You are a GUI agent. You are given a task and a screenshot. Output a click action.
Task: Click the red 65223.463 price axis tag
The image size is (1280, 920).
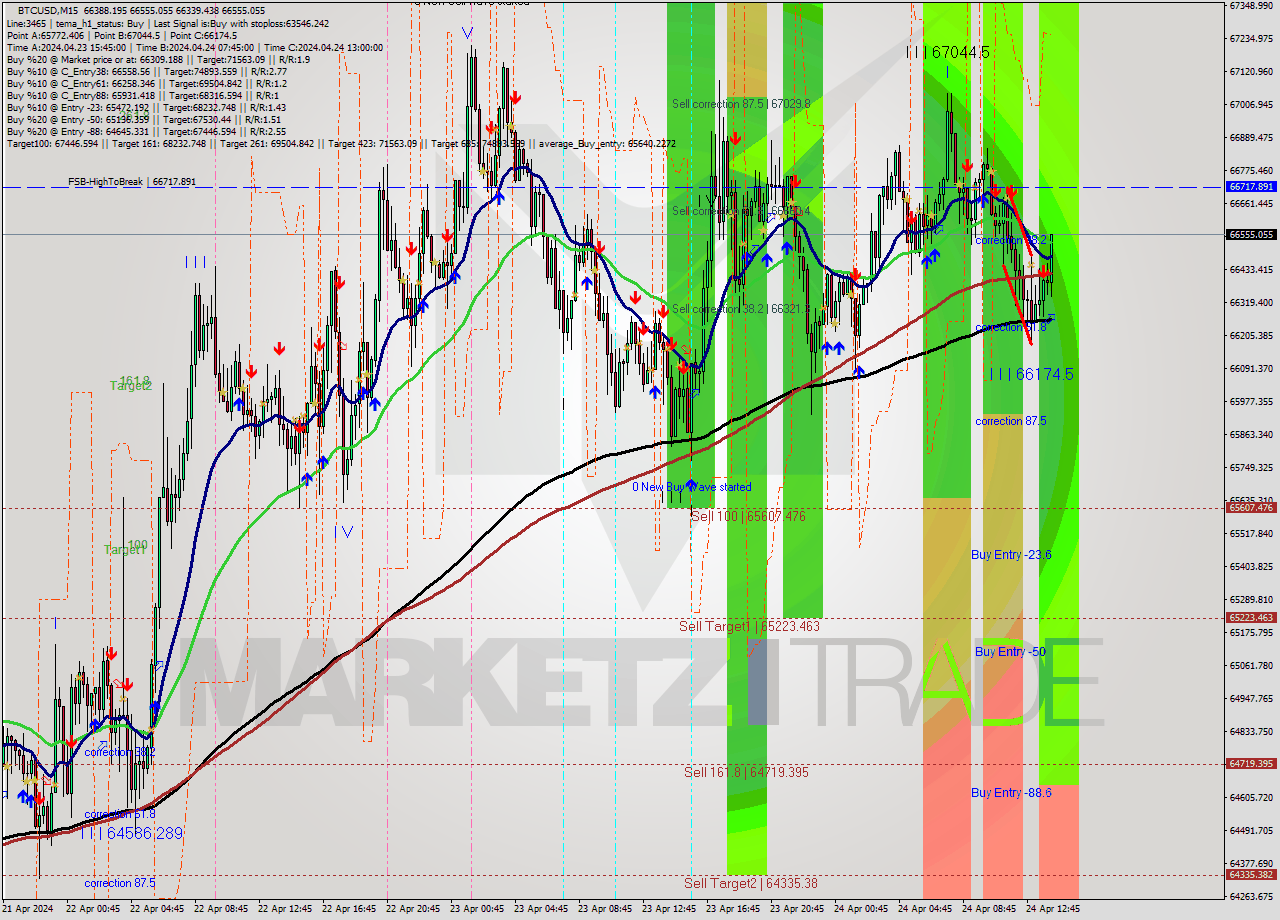[1251, 618]
